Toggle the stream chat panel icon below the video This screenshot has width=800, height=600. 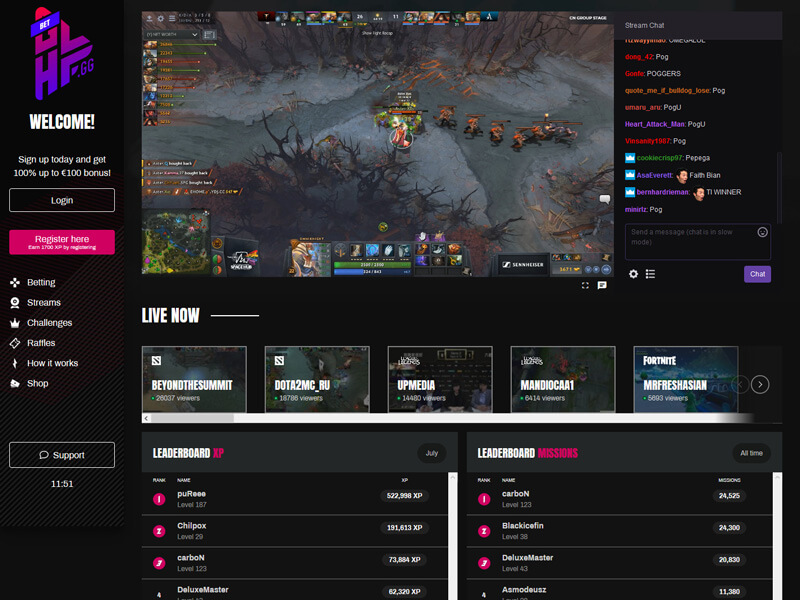(602, 285)
